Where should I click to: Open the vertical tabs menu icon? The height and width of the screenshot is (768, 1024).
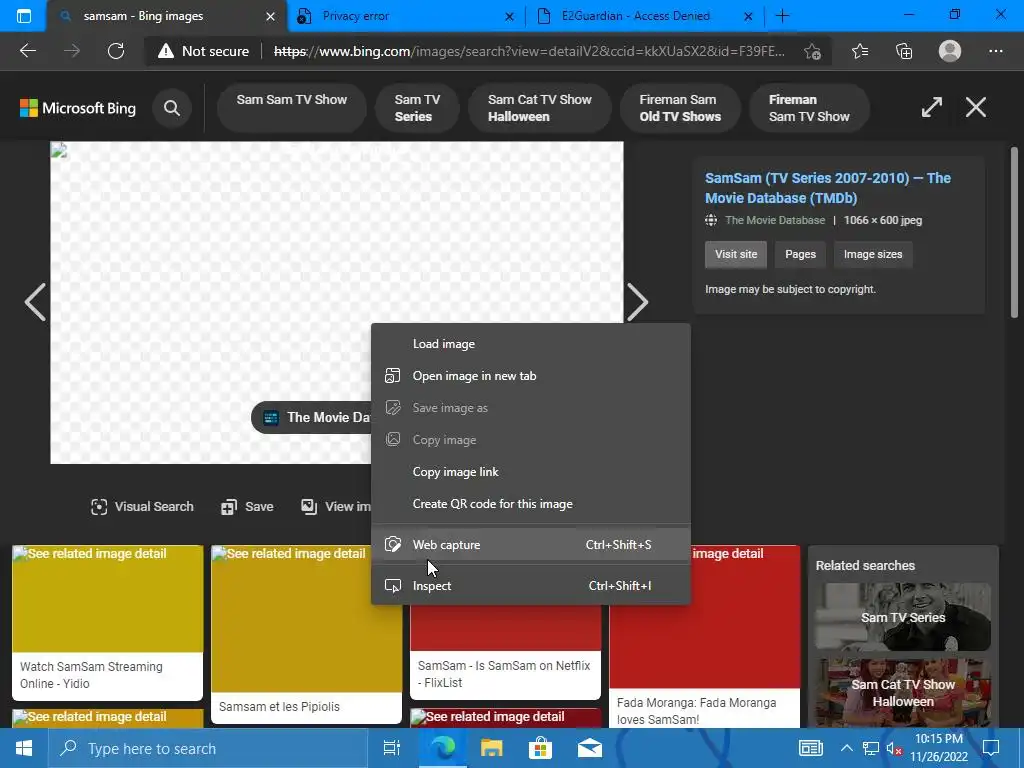24,16
